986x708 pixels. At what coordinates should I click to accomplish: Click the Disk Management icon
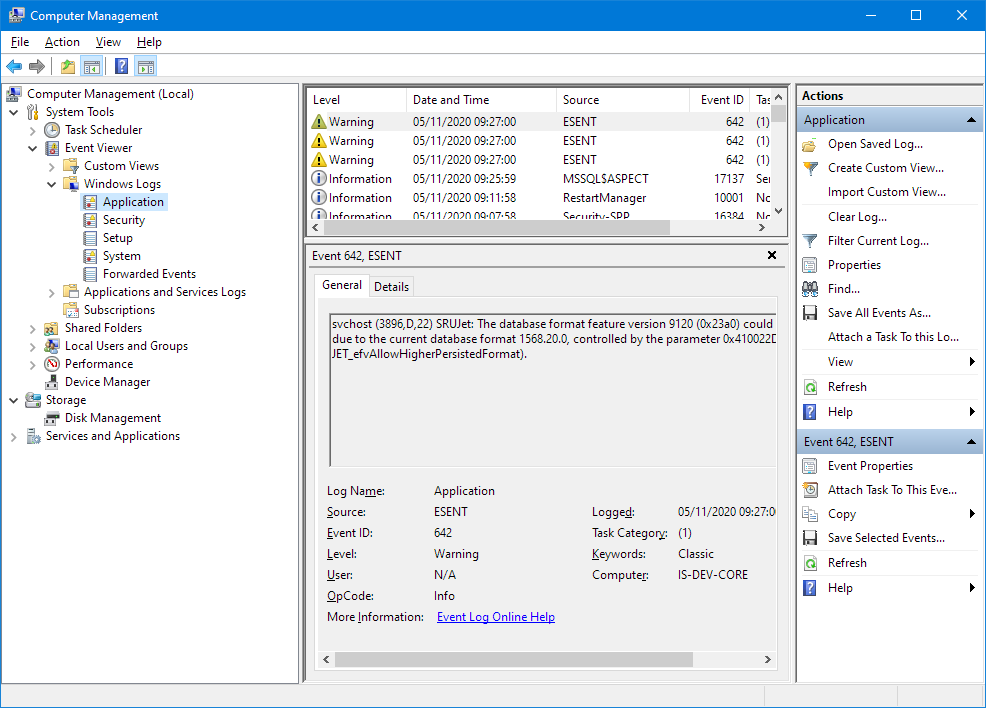(52, 418)
